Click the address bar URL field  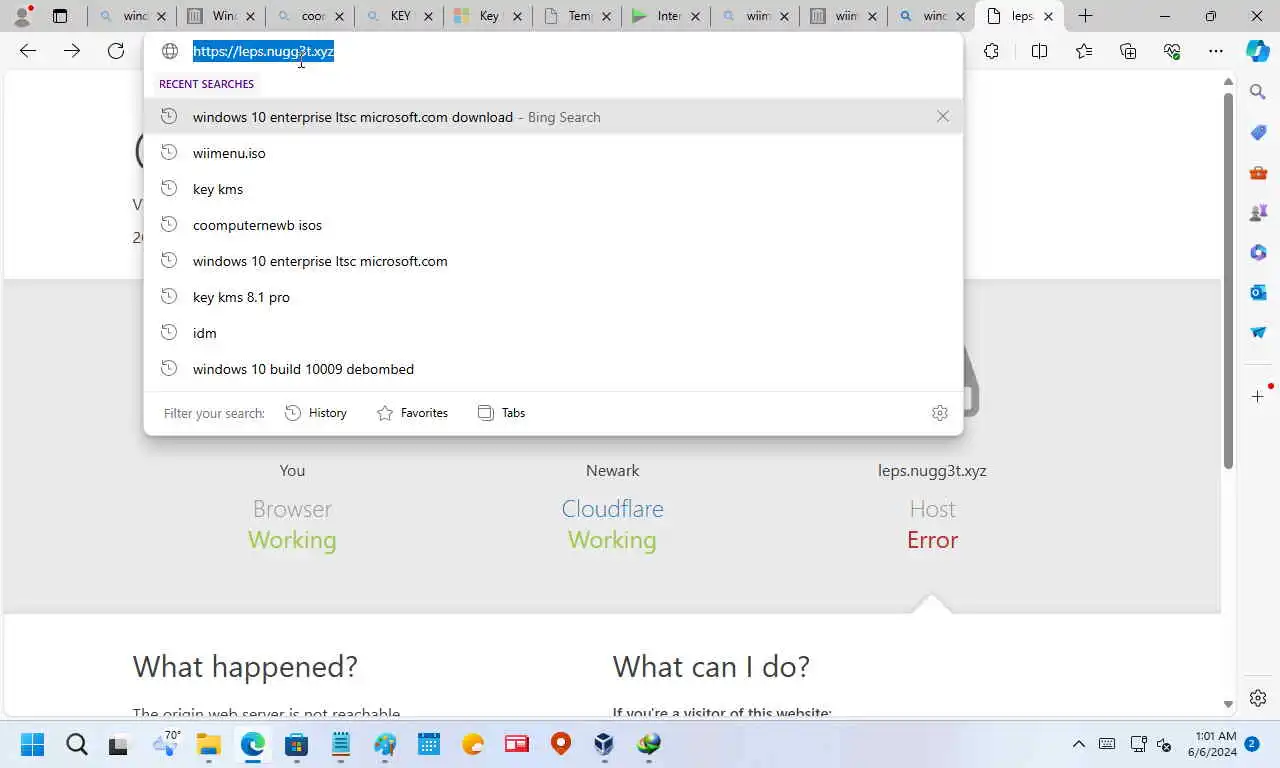[553, 51]
